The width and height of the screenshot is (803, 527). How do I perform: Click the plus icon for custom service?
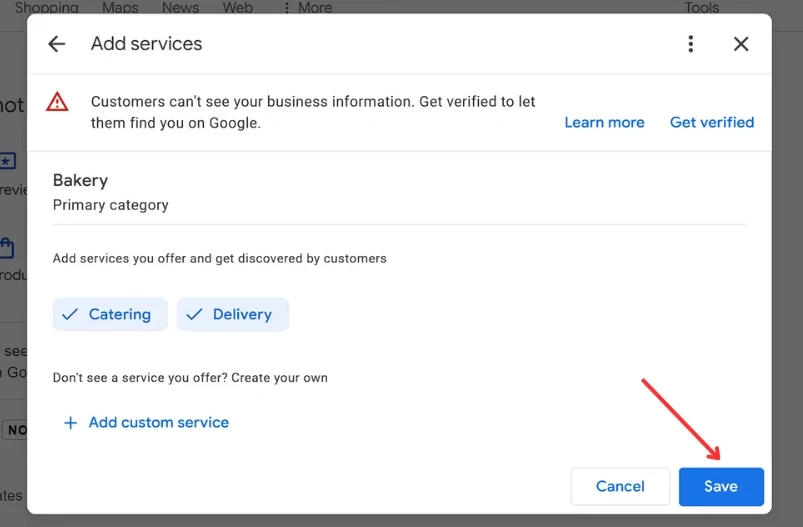pos(70,423)
